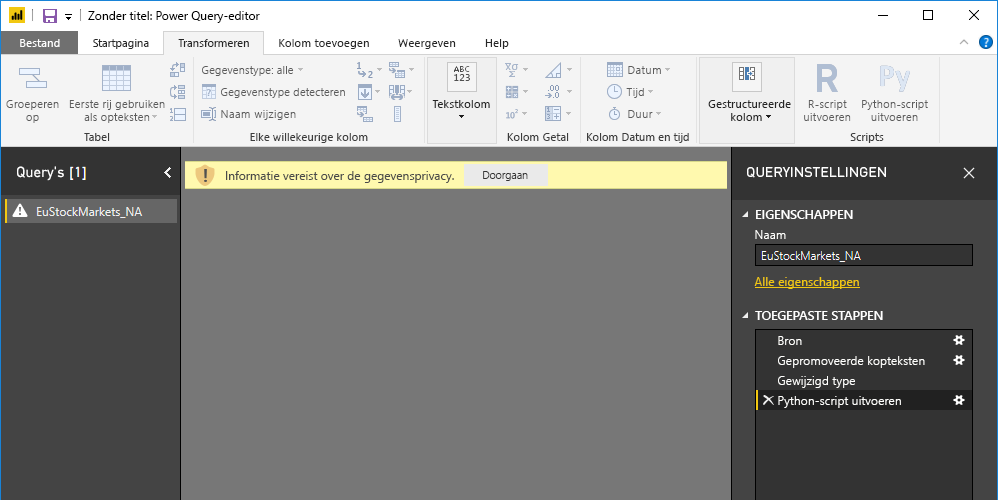This screenshot has width=998, height=500.
Task: Open settings gear for Bron step
Action: click(959, 340)
